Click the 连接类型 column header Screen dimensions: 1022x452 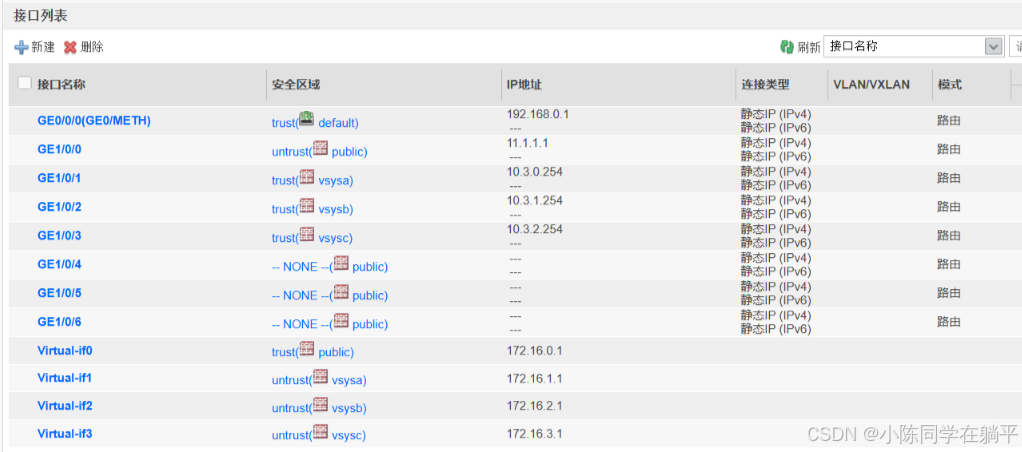coord(765,84)
